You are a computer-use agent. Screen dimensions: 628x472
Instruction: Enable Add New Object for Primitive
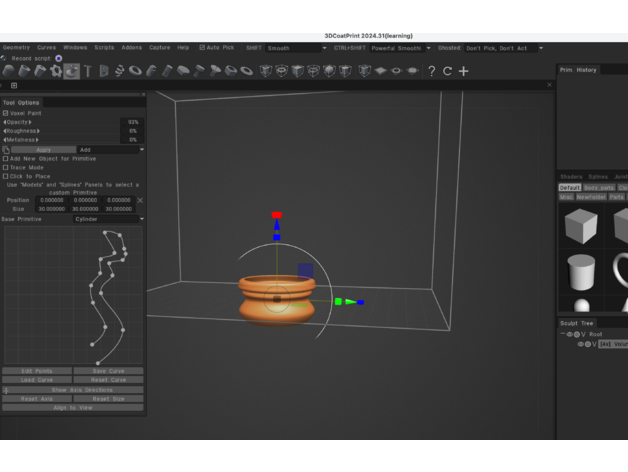6,159
